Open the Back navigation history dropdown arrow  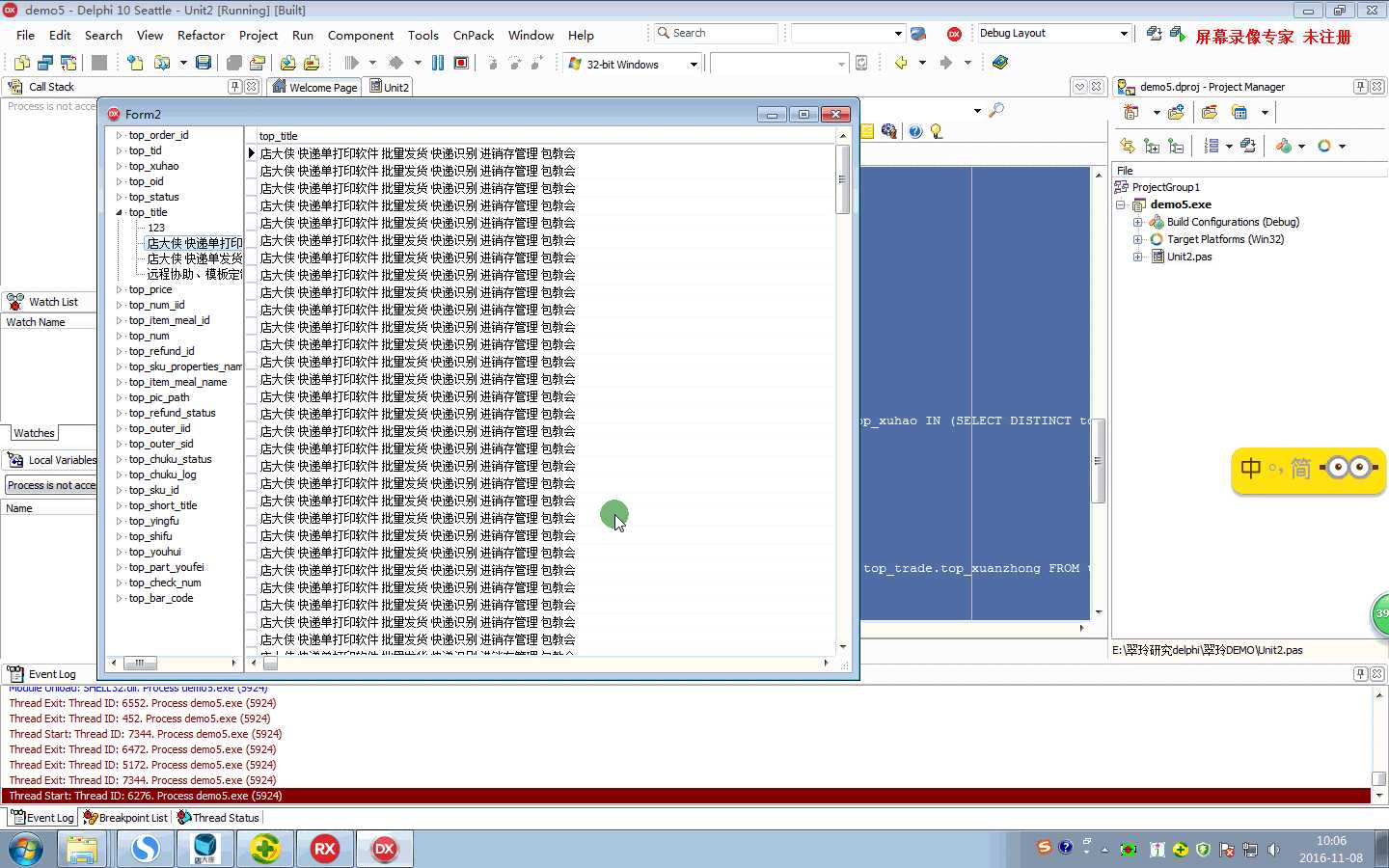click(x=922, y=63)
